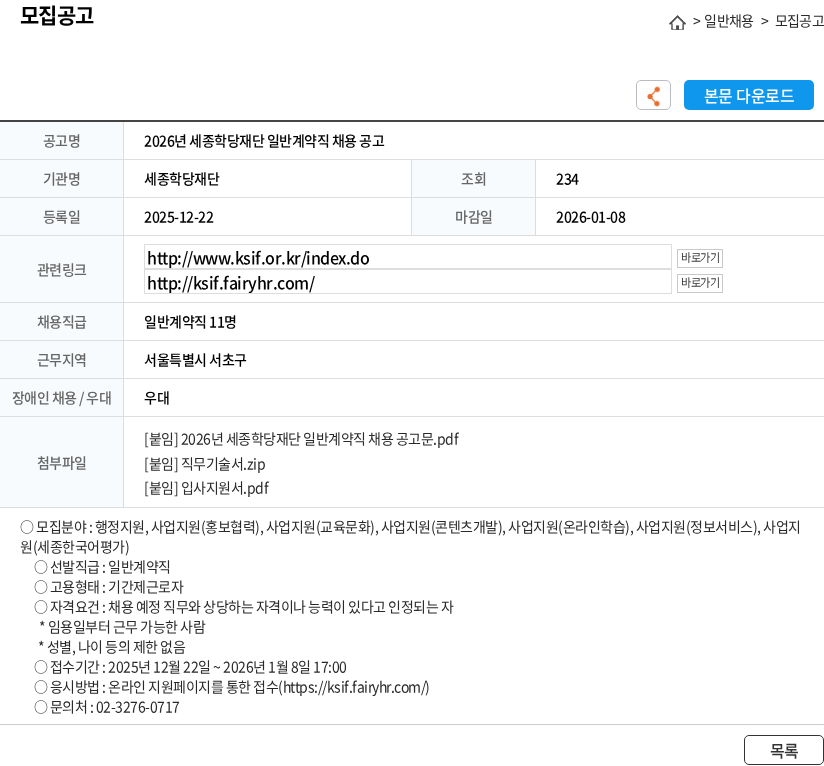The width and height of the screenshot is (824, 766).
Task: Click the http://www.ksif.or.kr/index.do link field
Action: (x=408, y=257)
